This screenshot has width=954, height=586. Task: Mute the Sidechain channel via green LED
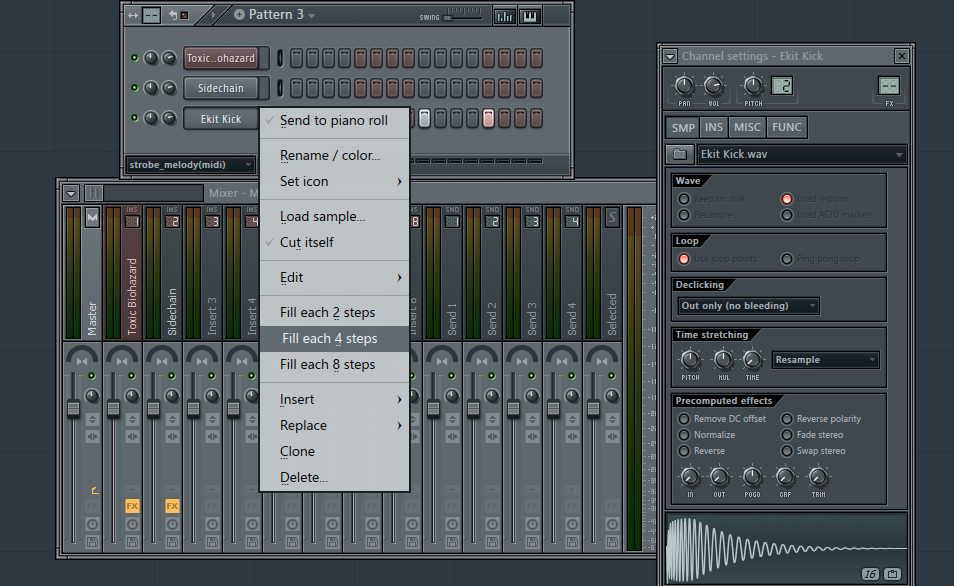coord(135,88)
